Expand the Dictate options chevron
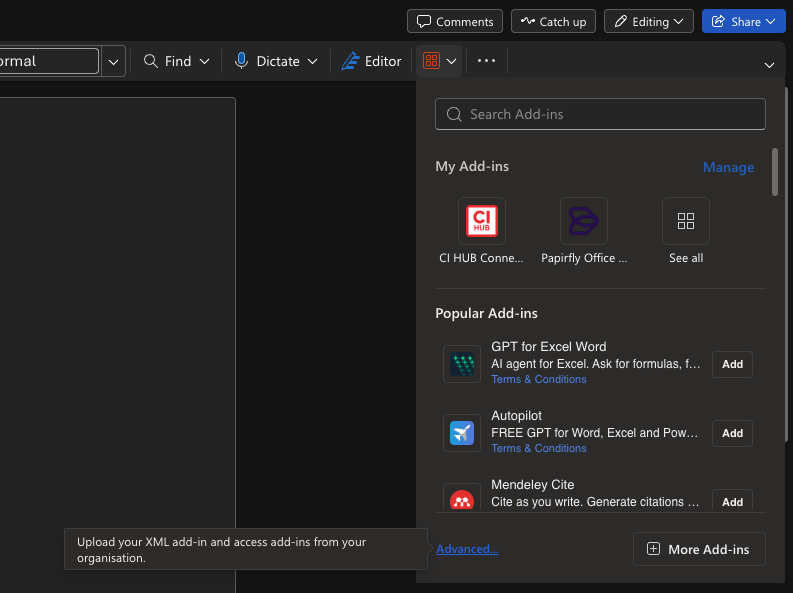The width and height of the screenshot is (793, 593). pos(313,62)
